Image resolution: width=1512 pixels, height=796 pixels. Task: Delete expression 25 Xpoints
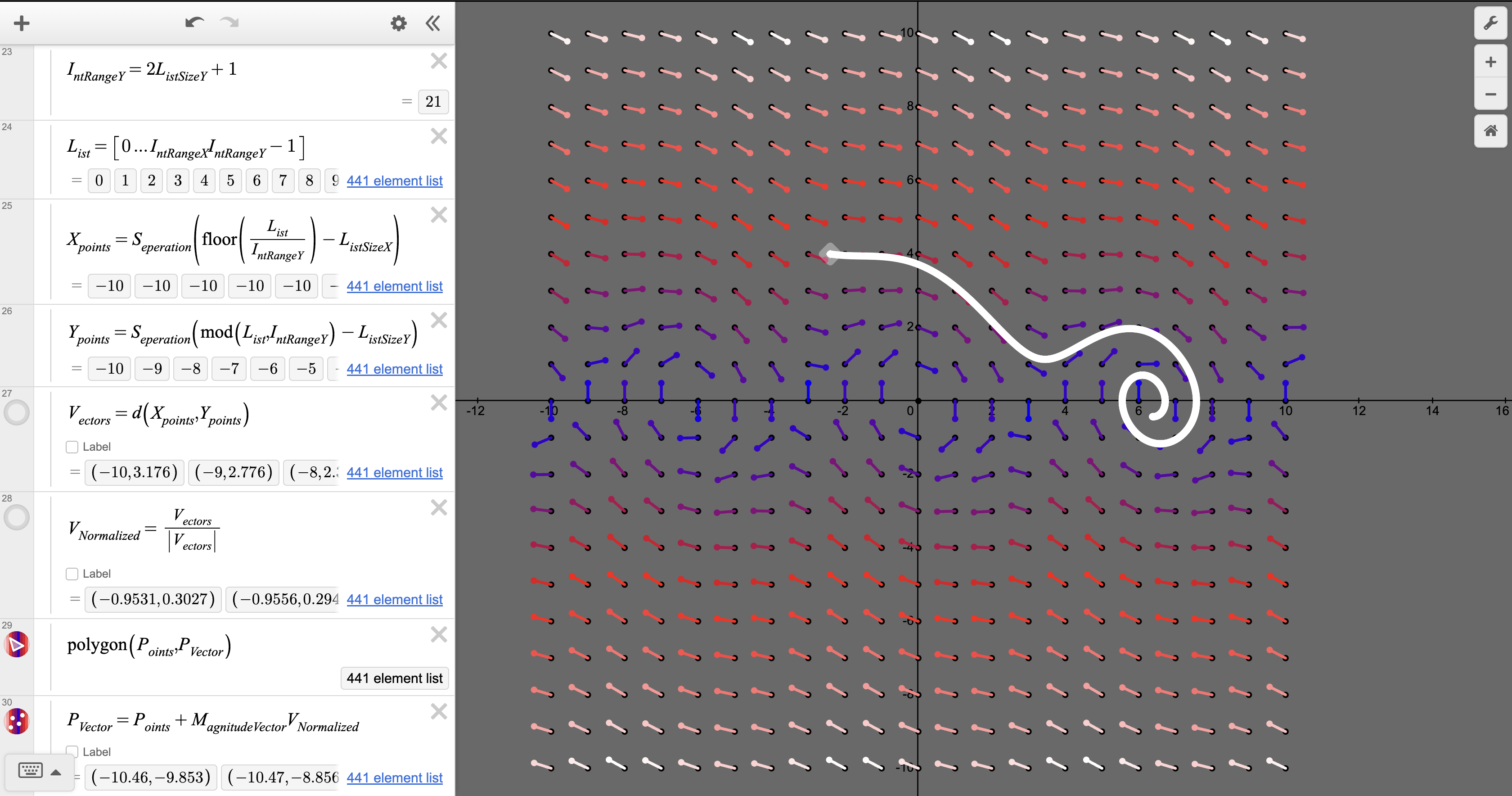click(438, 214)
